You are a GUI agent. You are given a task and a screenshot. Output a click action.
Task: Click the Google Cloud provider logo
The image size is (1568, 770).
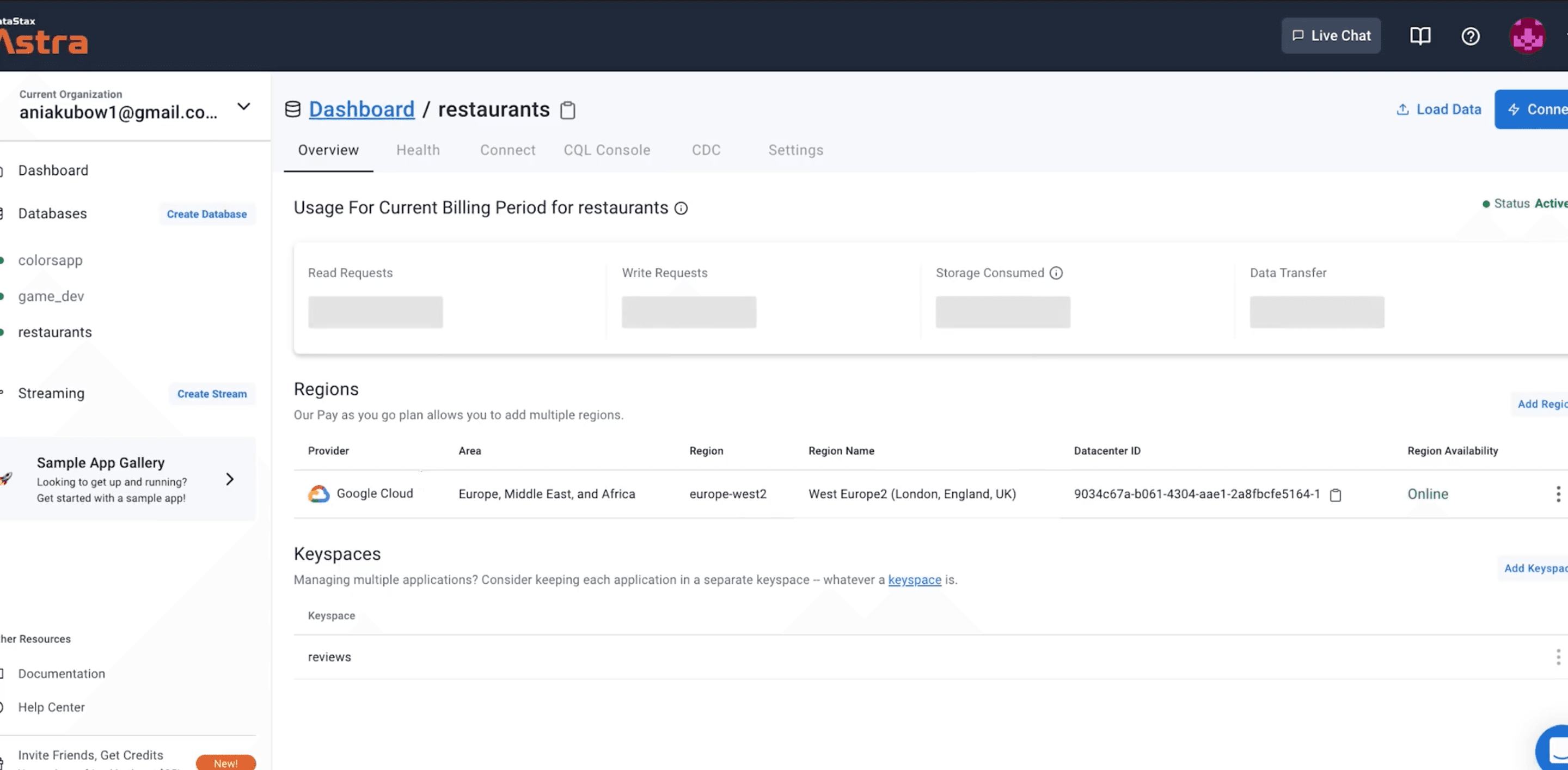click(318, 494)
